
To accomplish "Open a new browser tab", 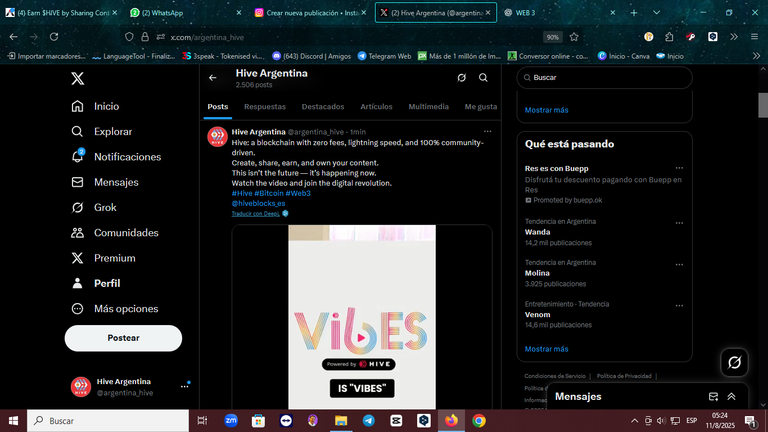I will coord(634,13).
